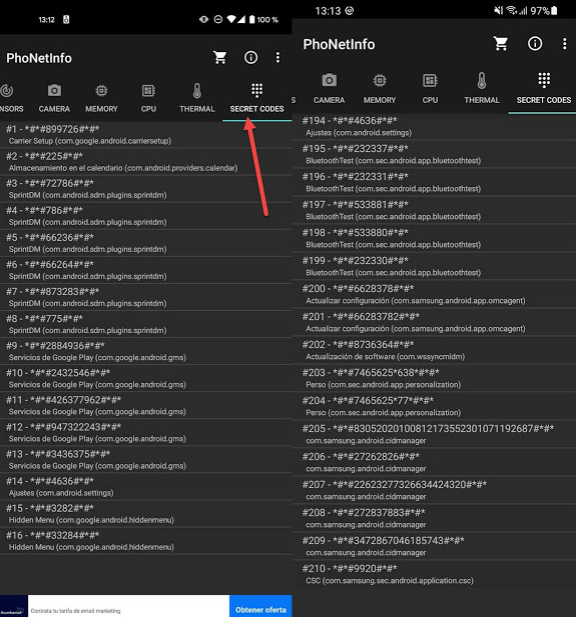Open the overflow menu in right PhoNetInfo

pyautogui.click(x=565, y=44)
